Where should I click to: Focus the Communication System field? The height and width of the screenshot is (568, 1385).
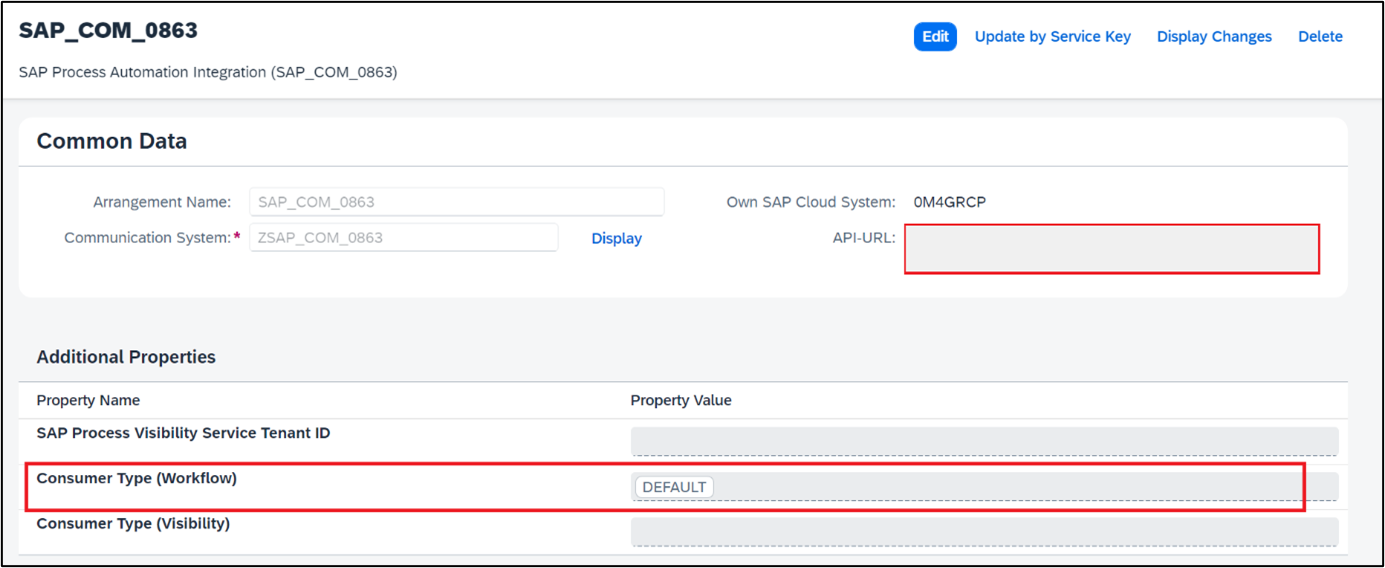pyautogui.click(x=404, y=238)
